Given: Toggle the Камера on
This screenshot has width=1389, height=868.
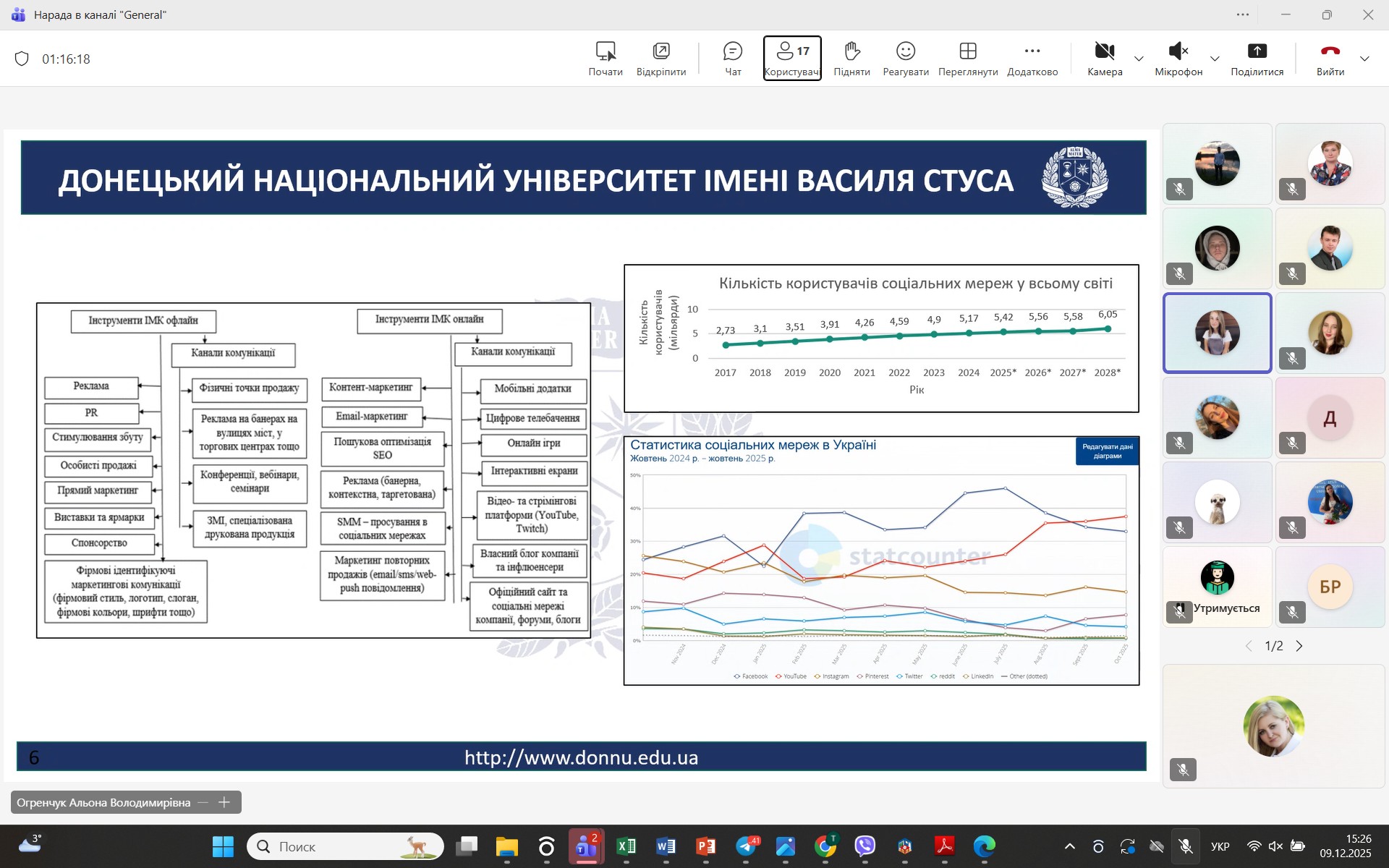Looking at the screenshot, I should pos(1104,58).
